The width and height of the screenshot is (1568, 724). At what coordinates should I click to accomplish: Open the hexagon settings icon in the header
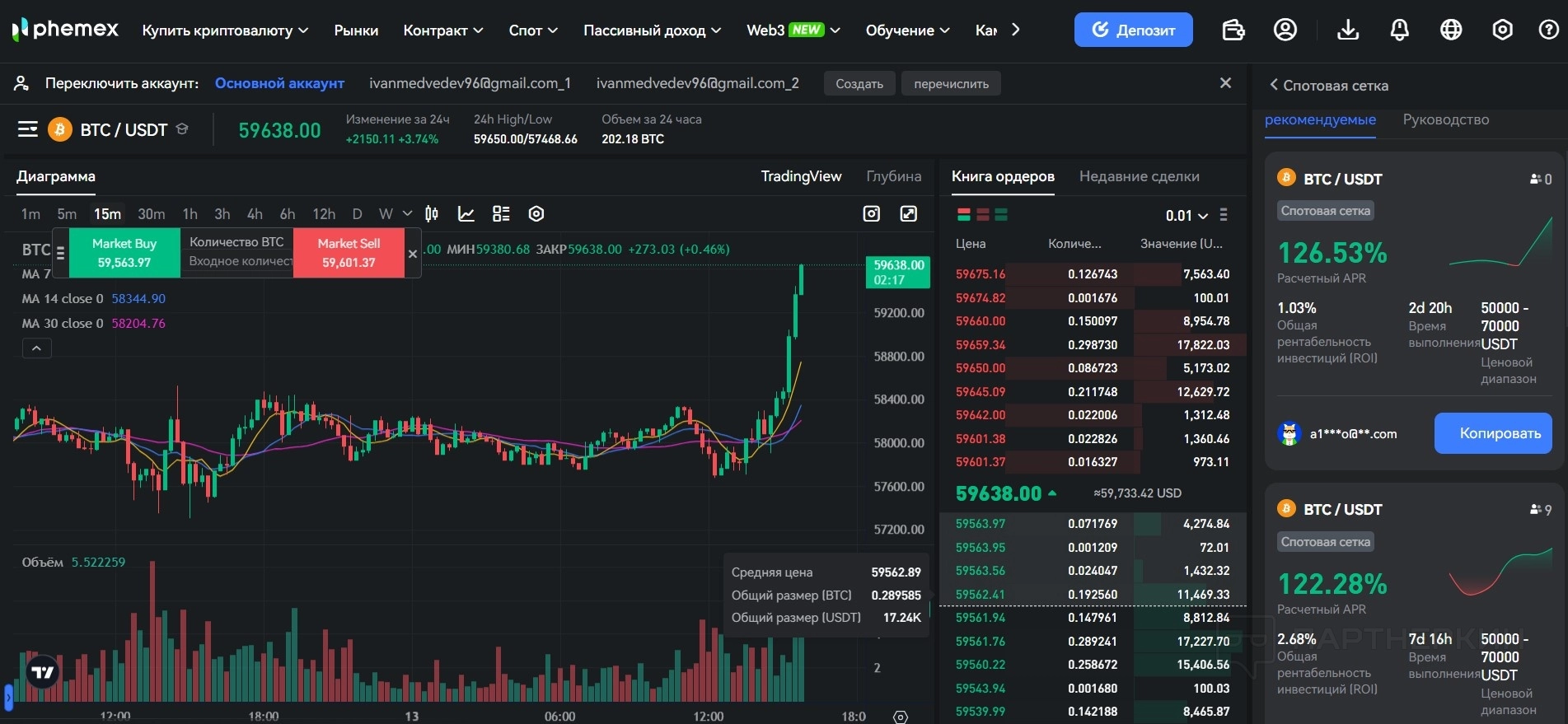(x=1503, y=30)
